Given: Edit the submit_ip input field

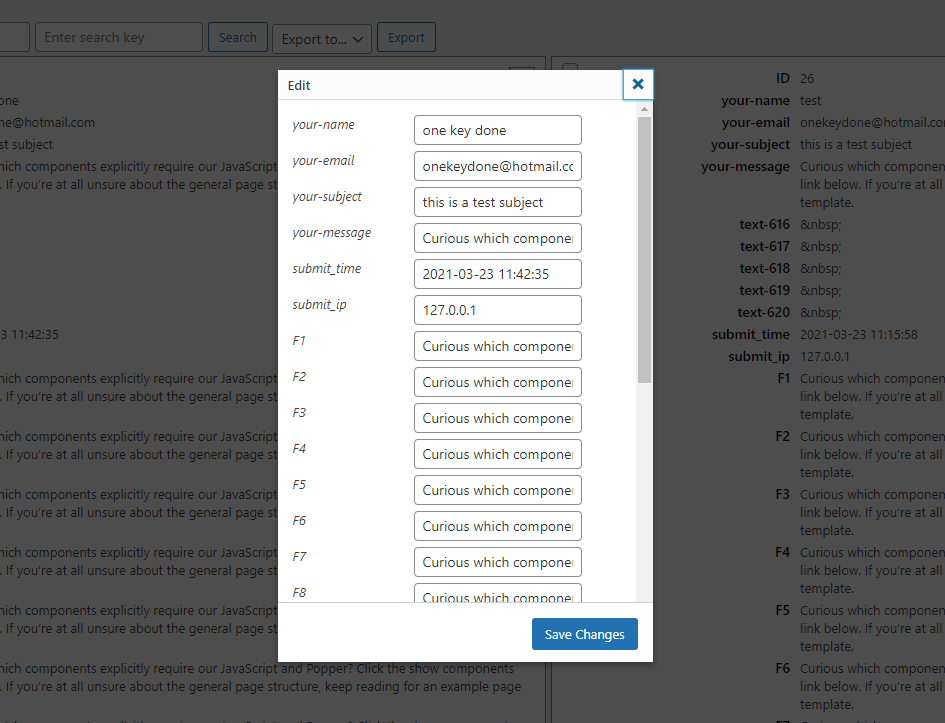Looking at the screenshot, I should [498, 310].
